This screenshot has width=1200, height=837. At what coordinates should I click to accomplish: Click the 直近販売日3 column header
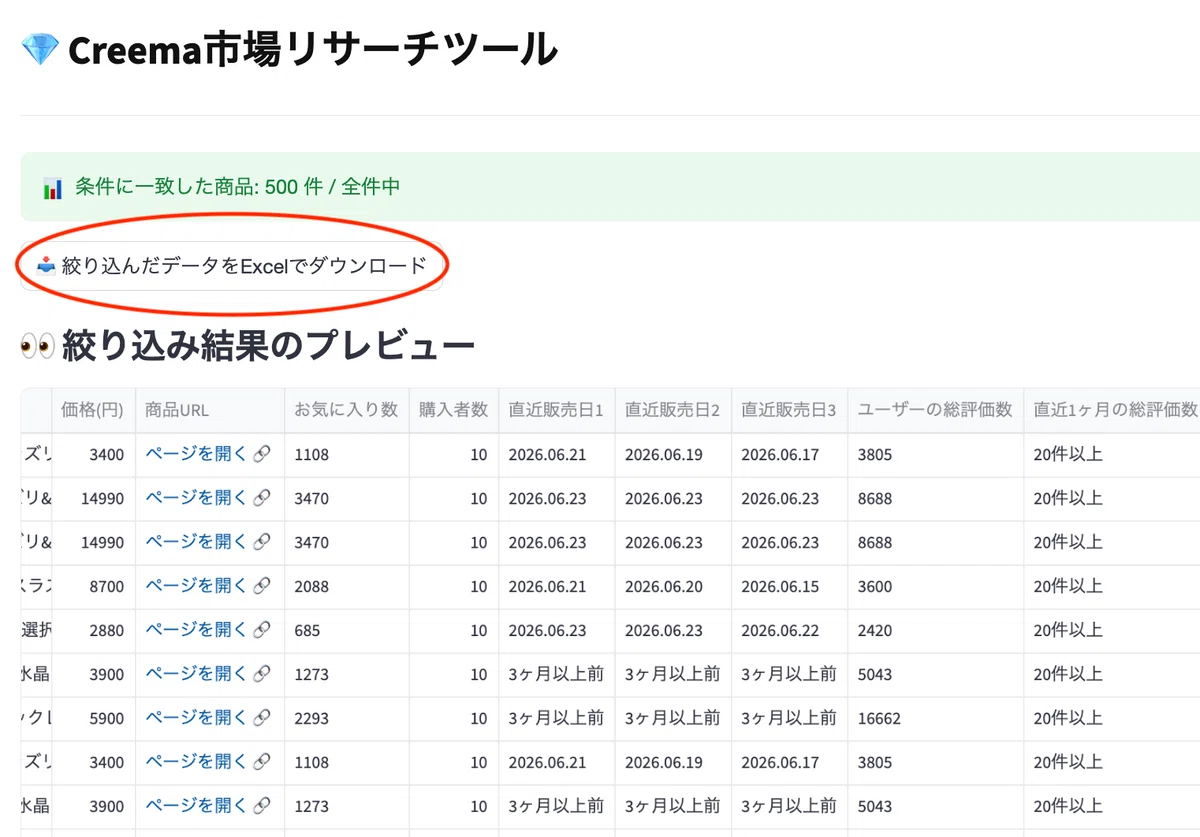pyautogui.click(x=789, y=410)
